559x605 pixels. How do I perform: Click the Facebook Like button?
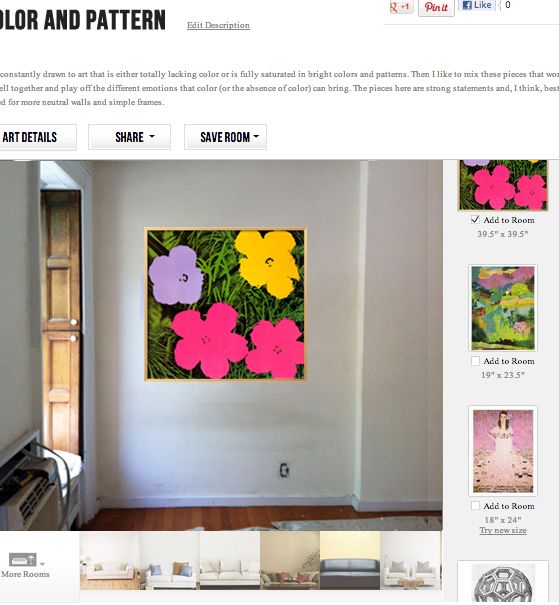(x=477, y=5)
